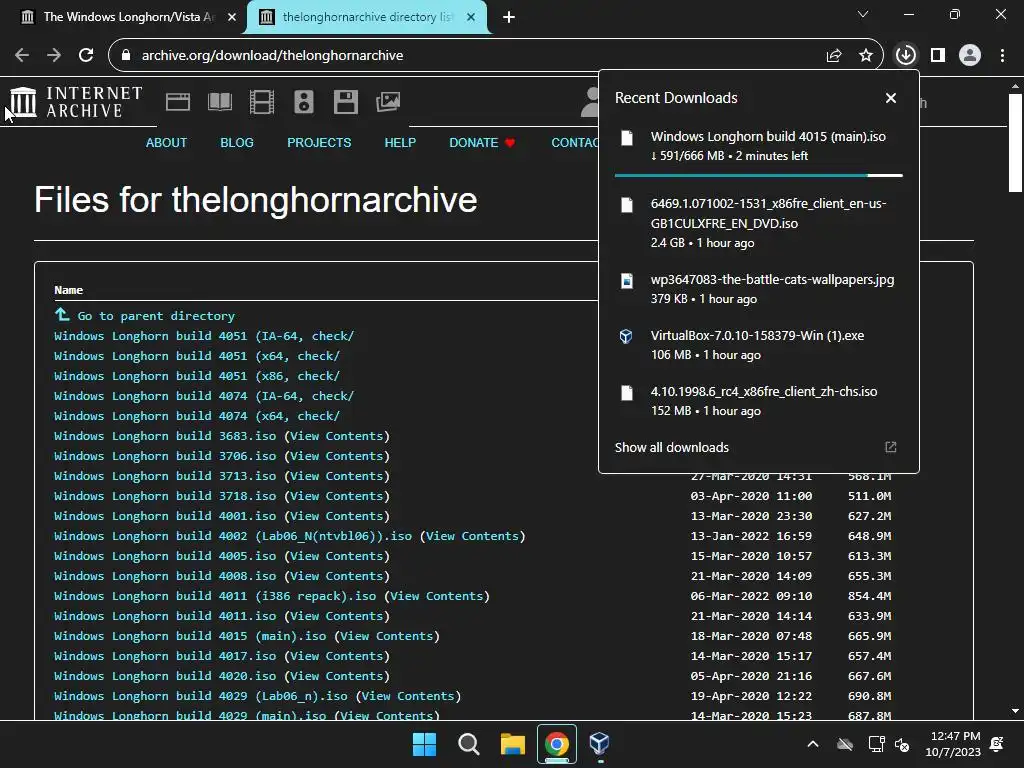The width and height of the screenshot is (1024, 768).
Task: Close the thelonghornarchive directory listing tab
Action: 471,17
